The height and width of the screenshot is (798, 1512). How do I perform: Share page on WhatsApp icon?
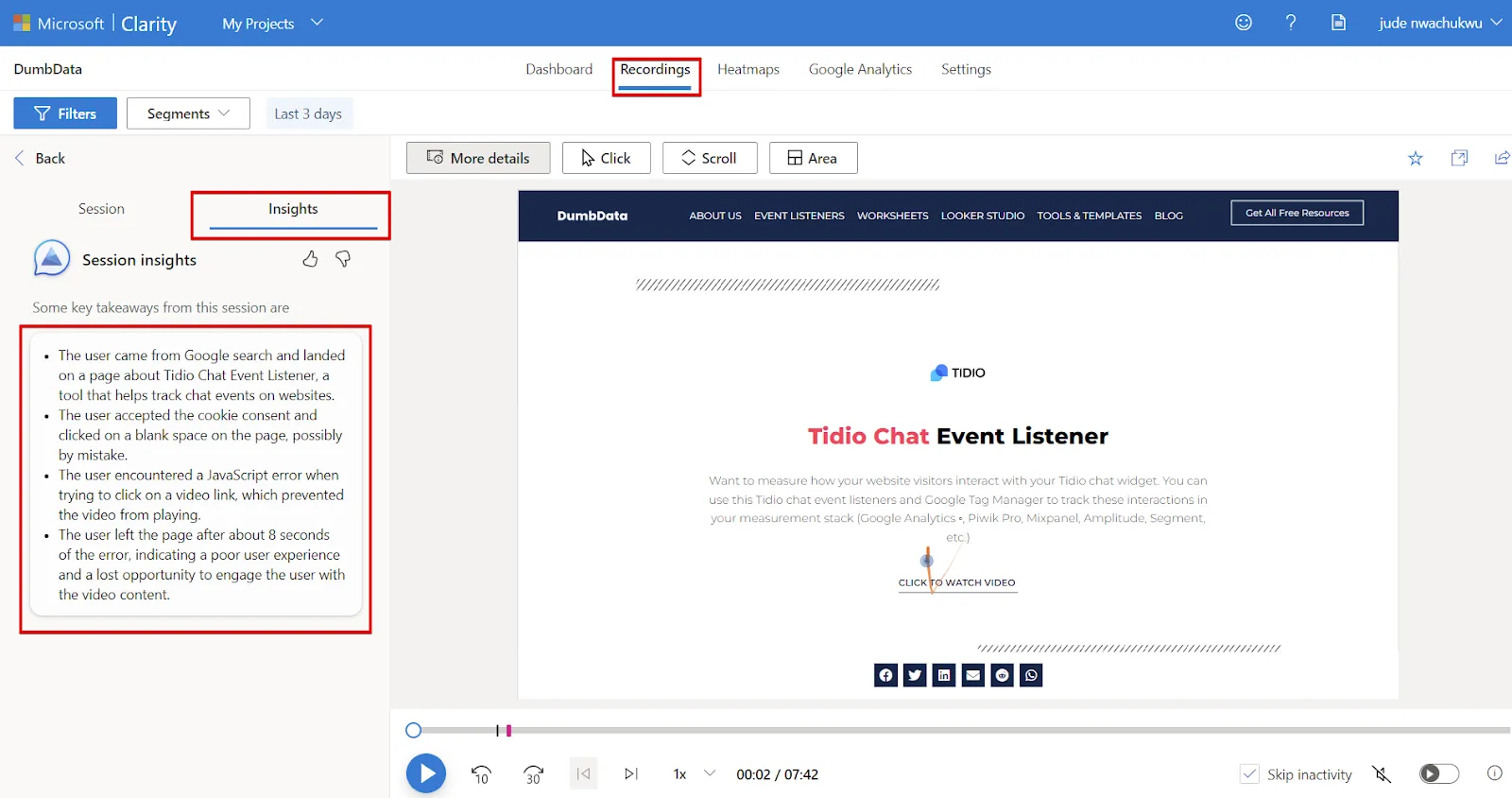point(1031,675)
